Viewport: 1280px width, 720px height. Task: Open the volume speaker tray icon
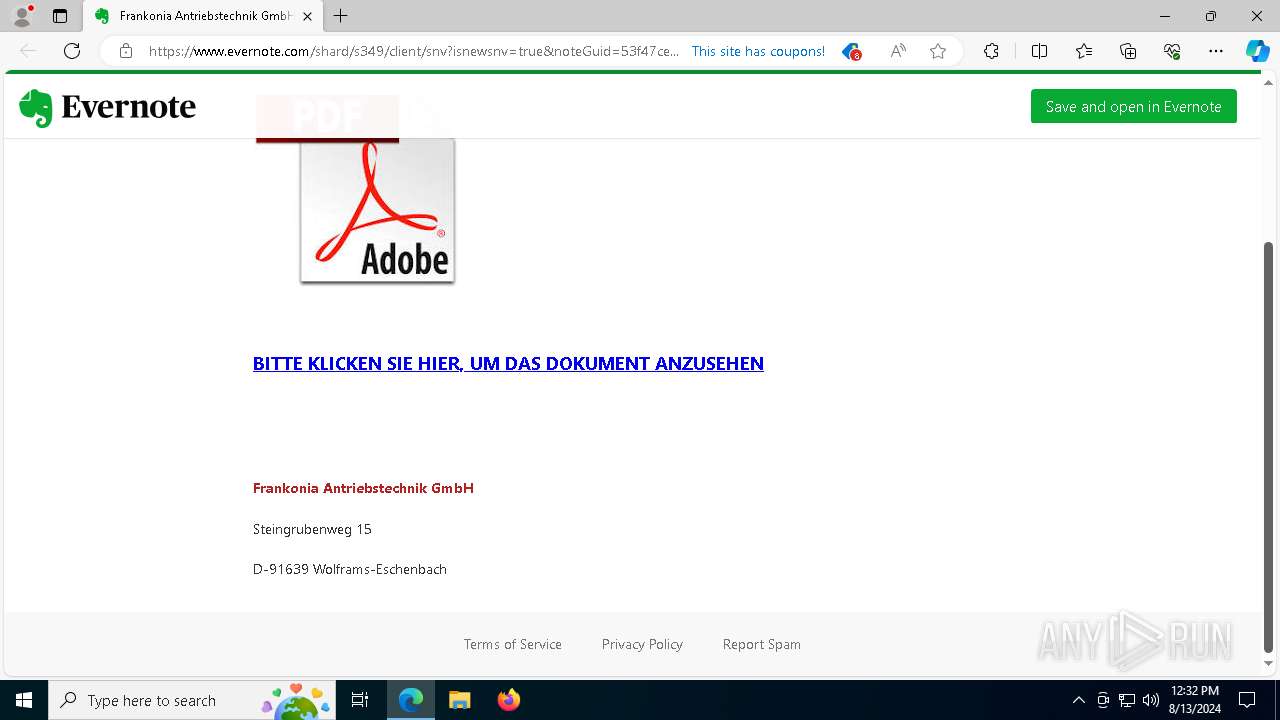point(1151,700)
